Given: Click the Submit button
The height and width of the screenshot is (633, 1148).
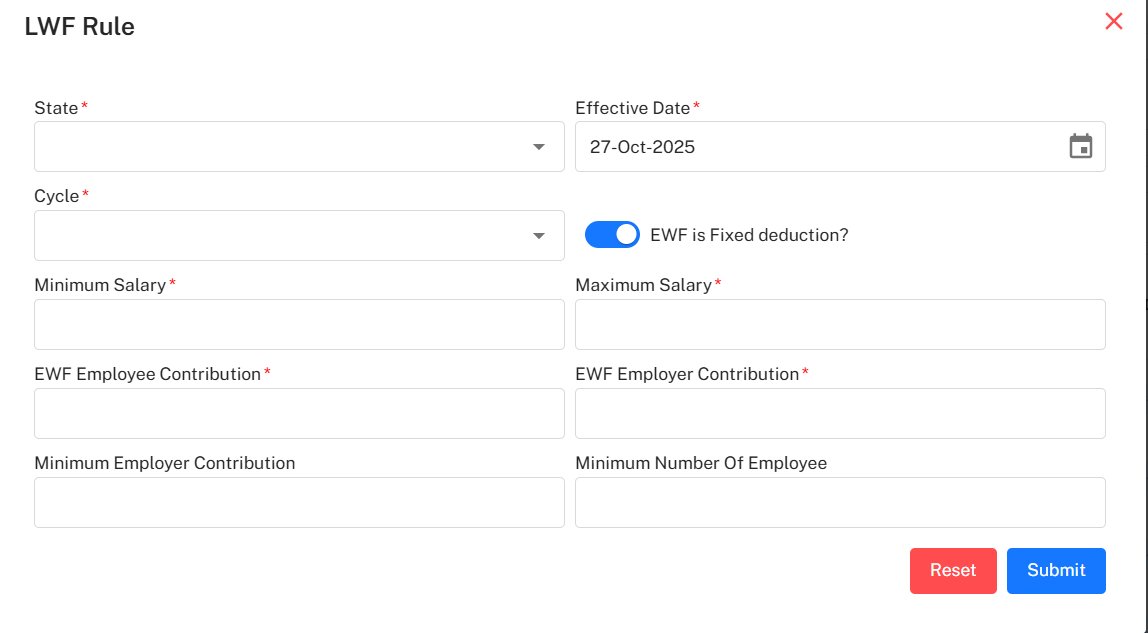Looking at the screenshot, I should point(1055,570).
